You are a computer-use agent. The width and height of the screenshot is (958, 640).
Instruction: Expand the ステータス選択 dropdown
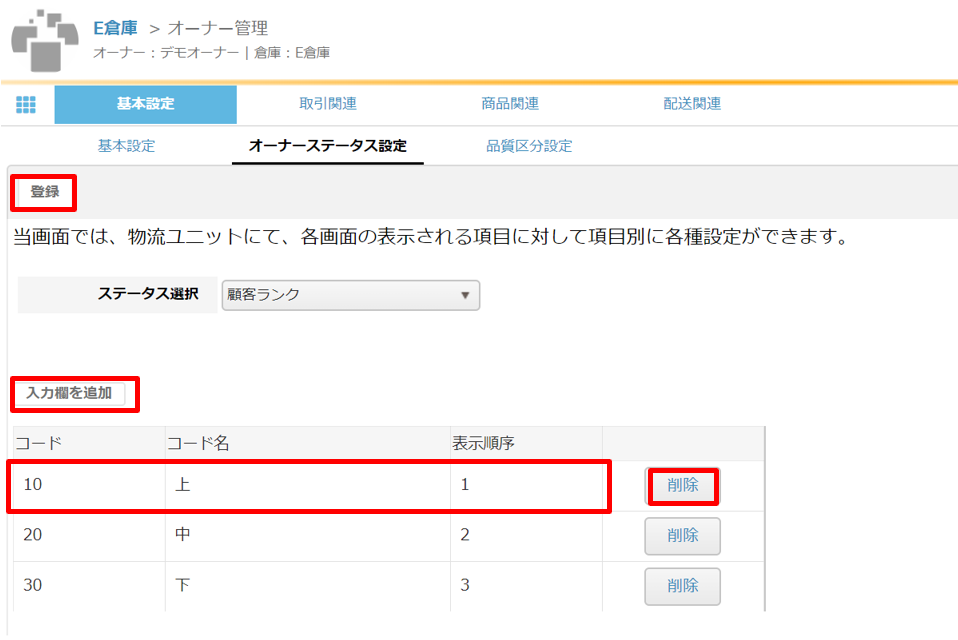tap(351, 295)
